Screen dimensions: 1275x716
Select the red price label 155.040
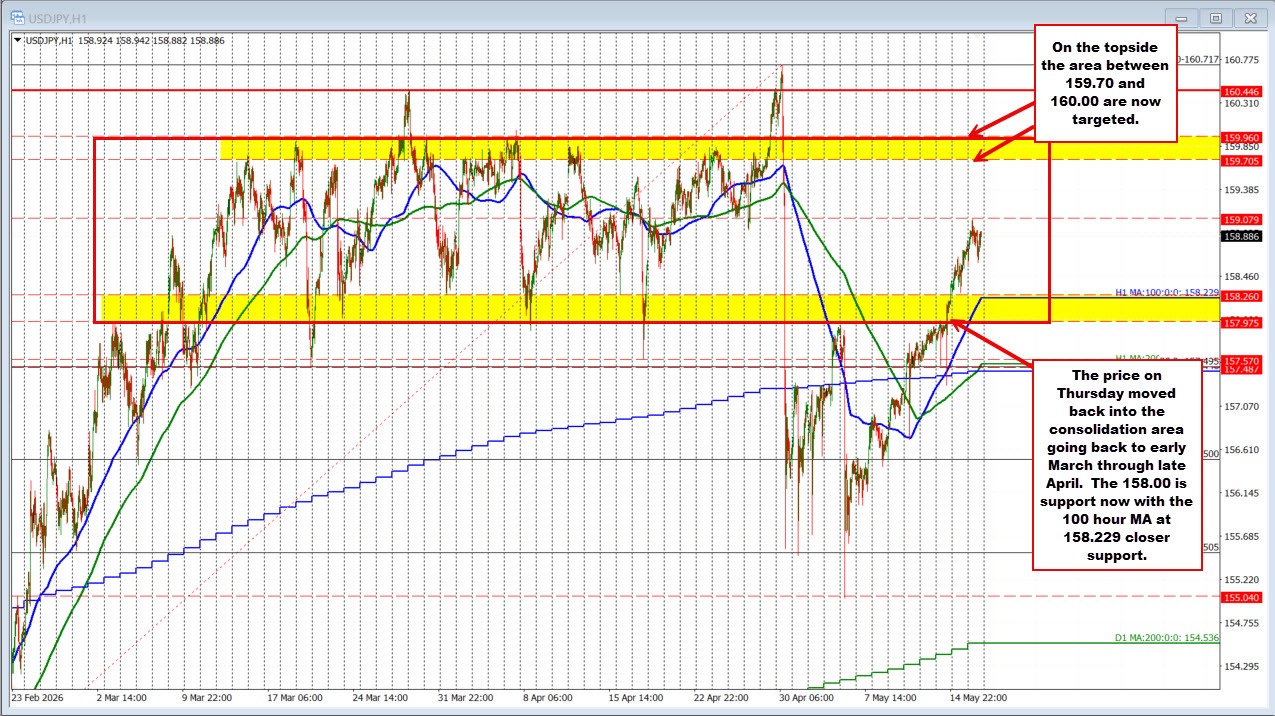pyautogui.click(x=1240, y=597)
